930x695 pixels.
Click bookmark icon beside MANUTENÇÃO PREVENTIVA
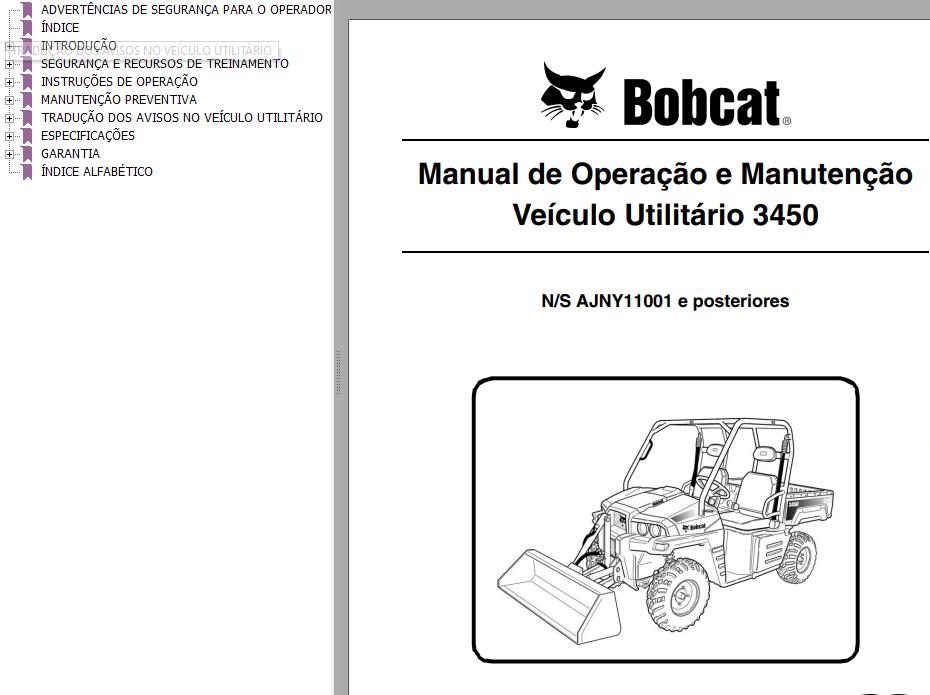(x=27, y=100)
